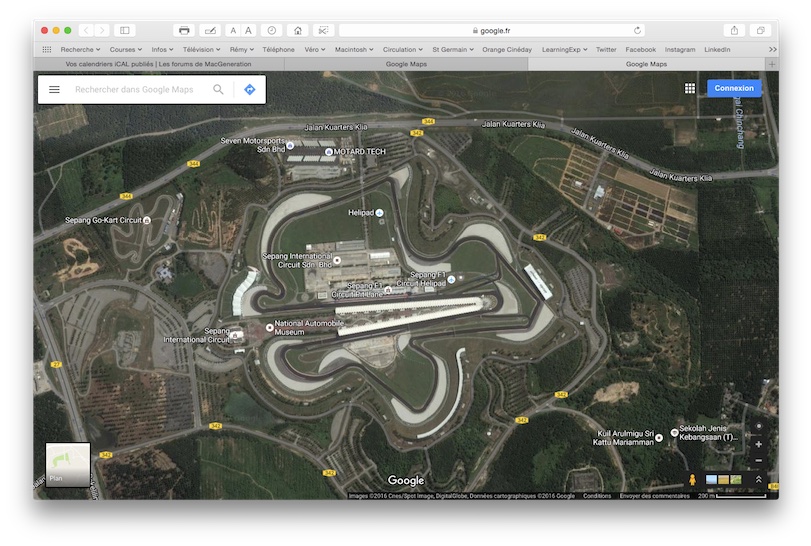Screen dimensions: 811x546
Task: Open the Rémy bookmarks folder
Action: coord(242,50)
